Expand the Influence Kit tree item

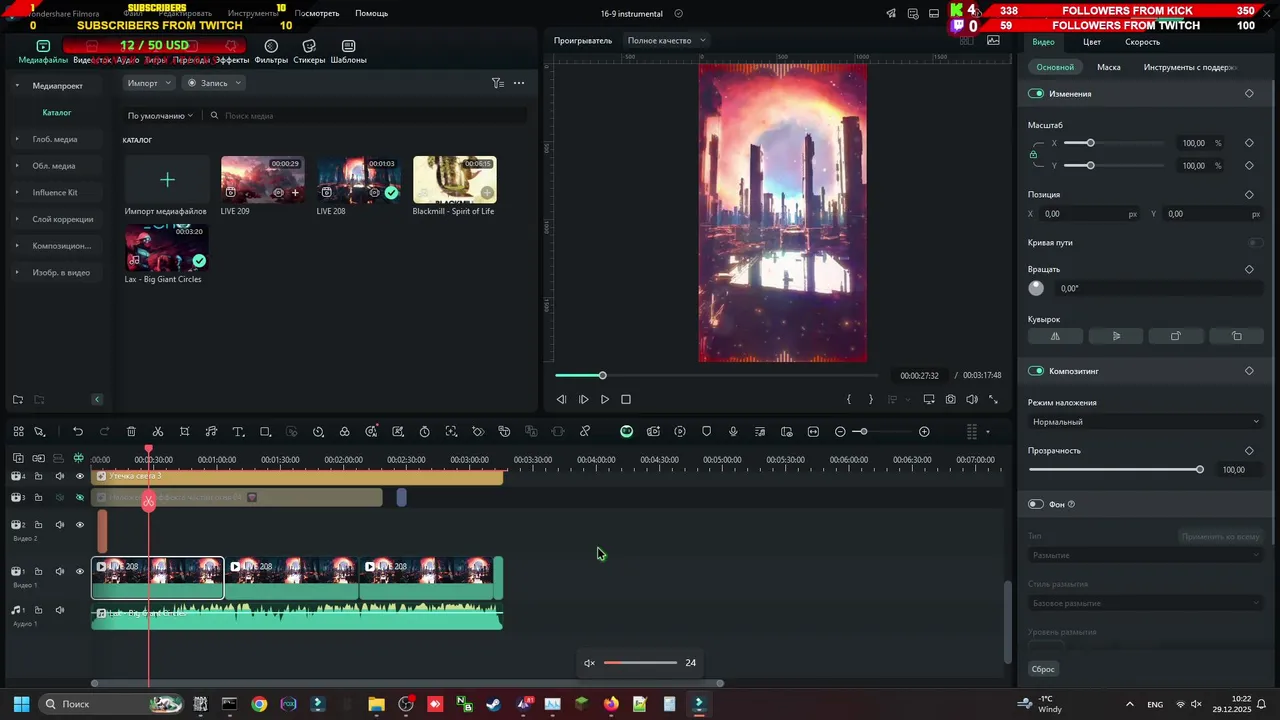tap(17, 192)
